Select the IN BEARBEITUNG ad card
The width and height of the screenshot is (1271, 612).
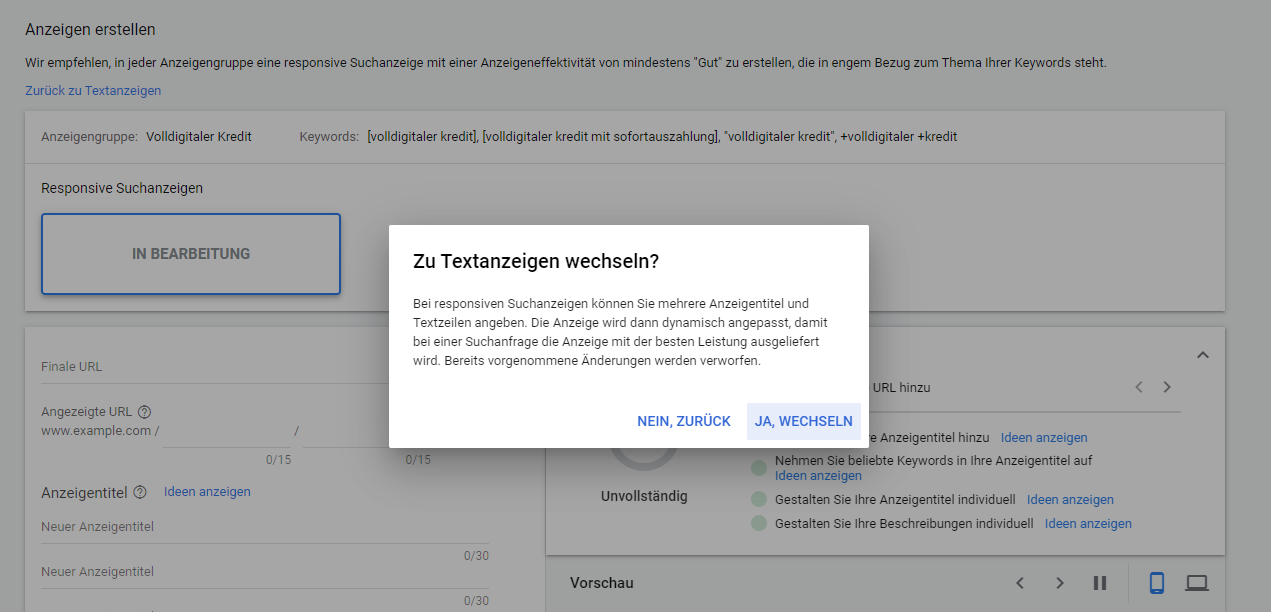[x=191, y=254]
